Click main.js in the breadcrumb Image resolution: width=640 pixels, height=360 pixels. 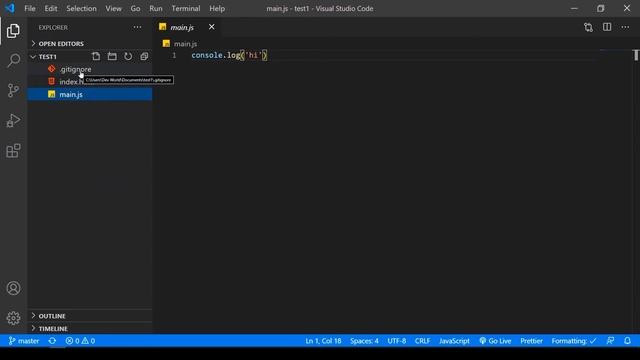[185, 44]
